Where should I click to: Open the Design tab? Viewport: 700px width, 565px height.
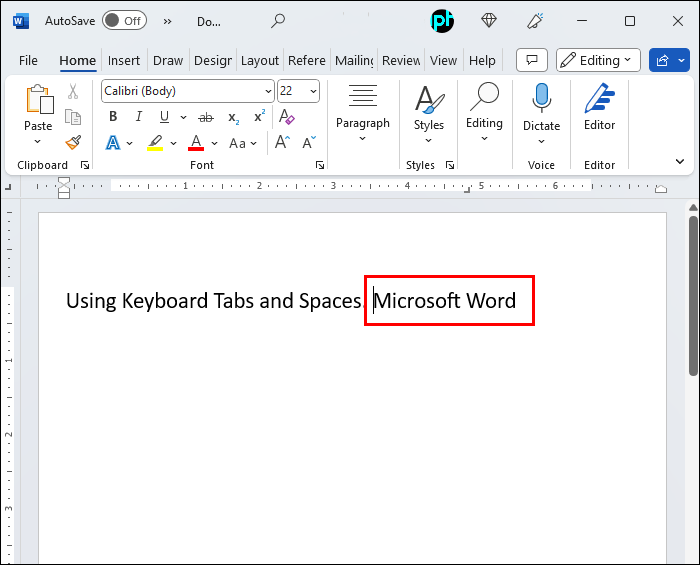click(212, 60)
